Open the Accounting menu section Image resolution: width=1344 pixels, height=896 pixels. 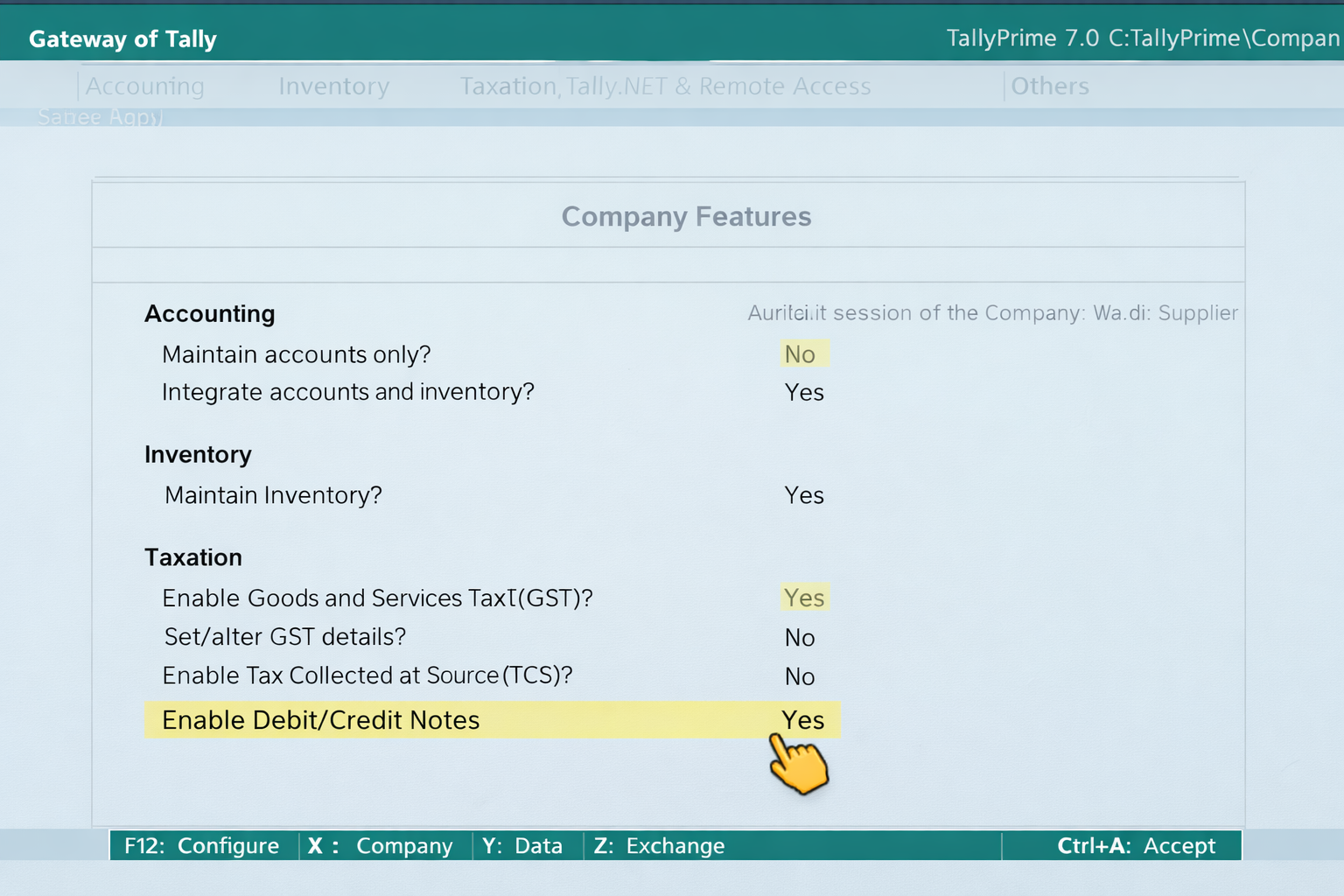click(x=143, y=86)
